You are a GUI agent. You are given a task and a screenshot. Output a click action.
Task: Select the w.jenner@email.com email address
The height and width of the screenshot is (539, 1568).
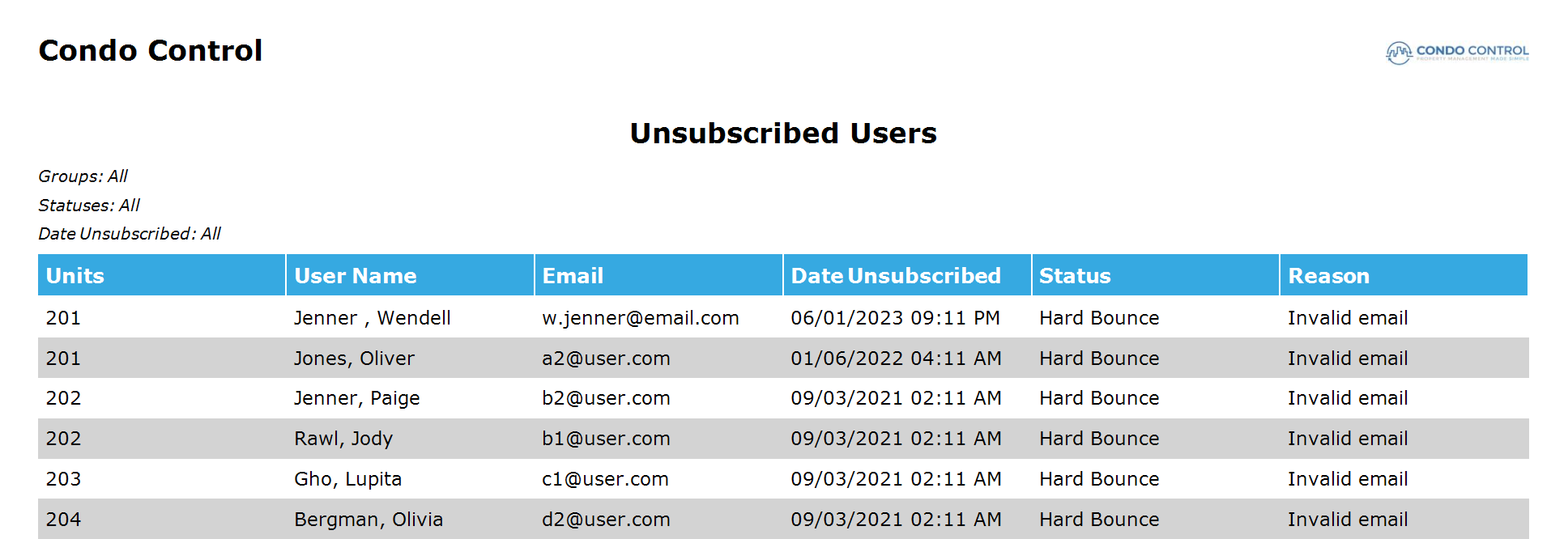[x=641, y=318]
